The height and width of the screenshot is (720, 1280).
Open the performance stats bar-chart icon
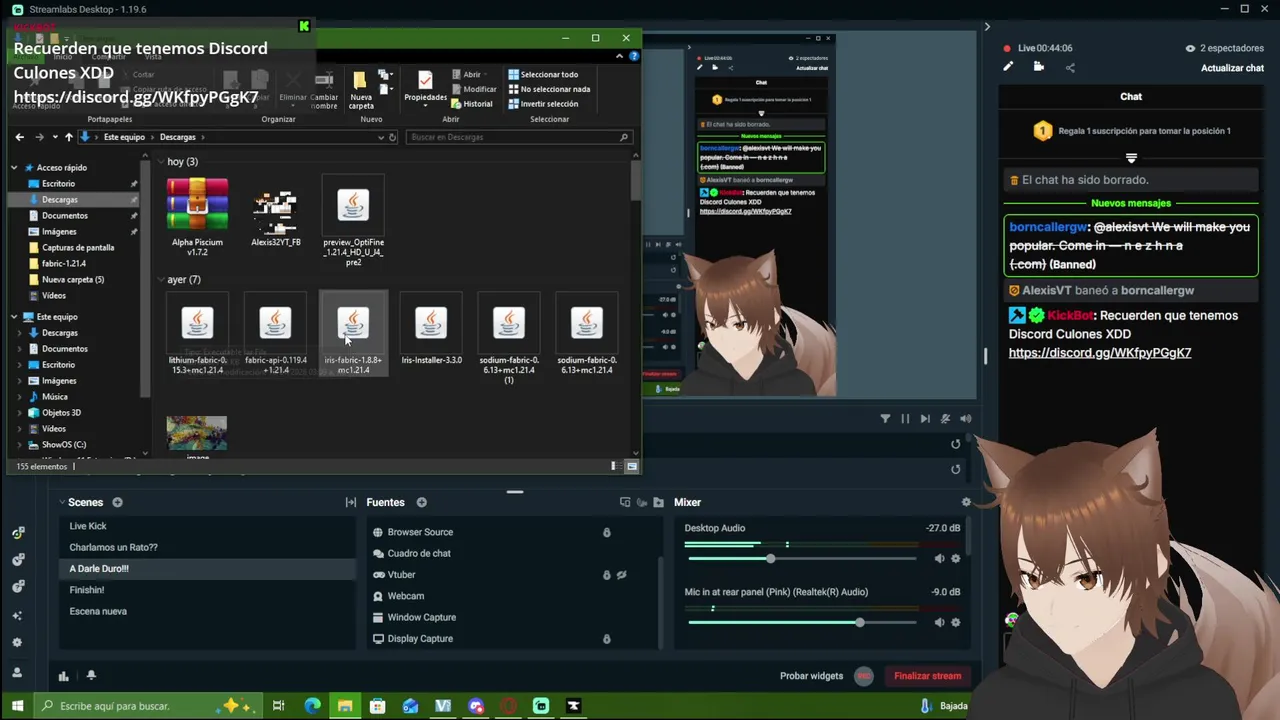pos(64,676)
